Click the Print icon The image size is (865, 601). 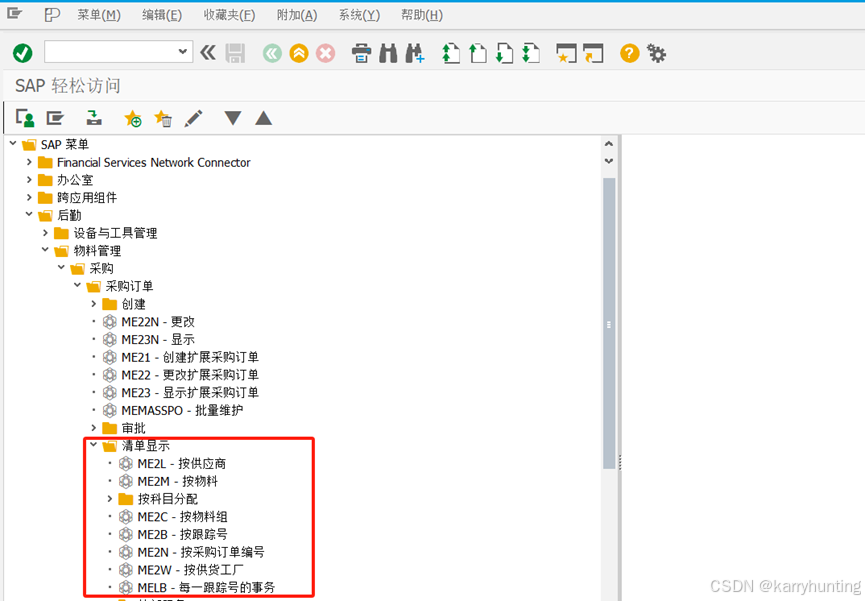pyautogui.click(x=361, y=54)
